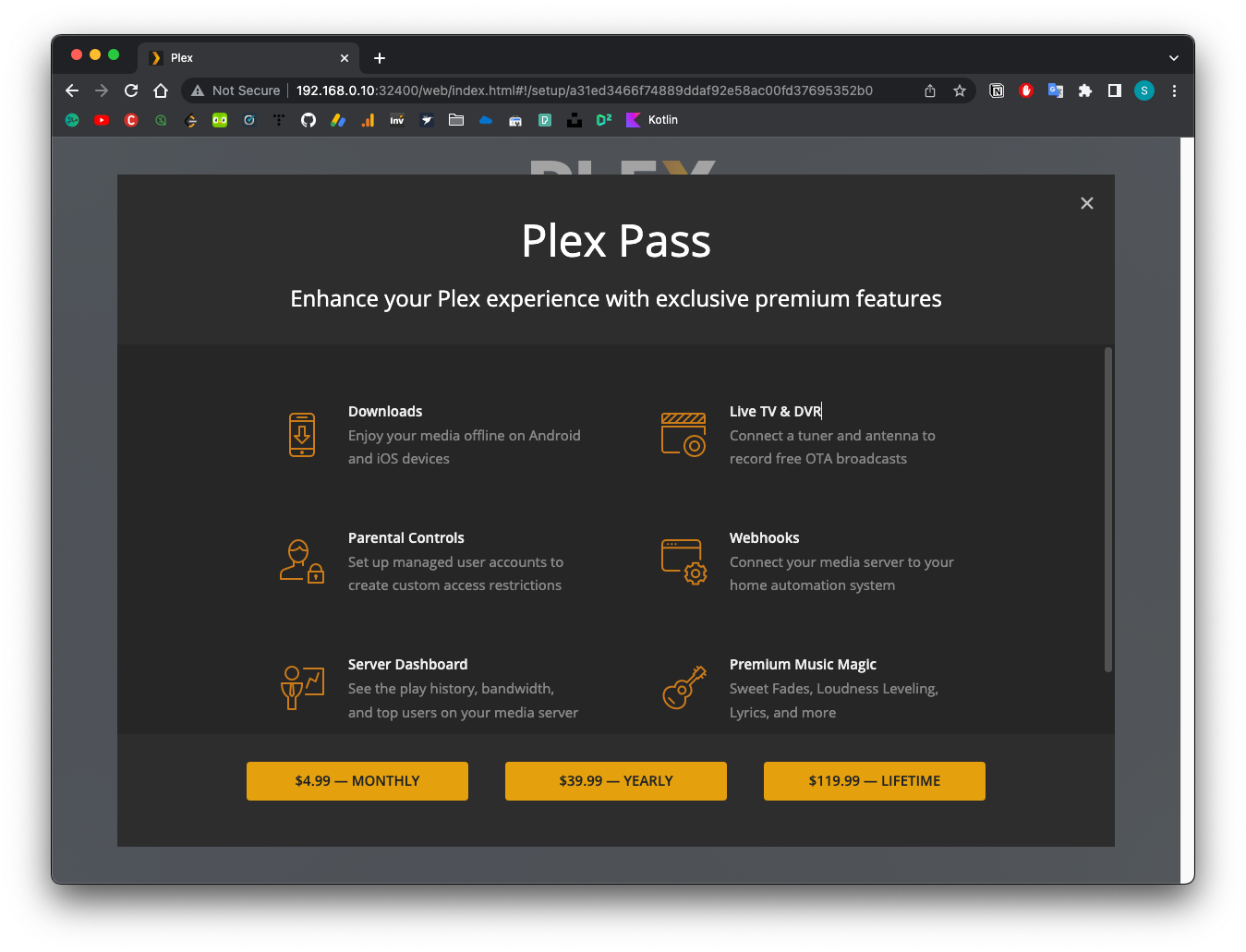1246x952 pixels.
Task: Click the Webhooks gear window icon
Action: tap(683, 561)
